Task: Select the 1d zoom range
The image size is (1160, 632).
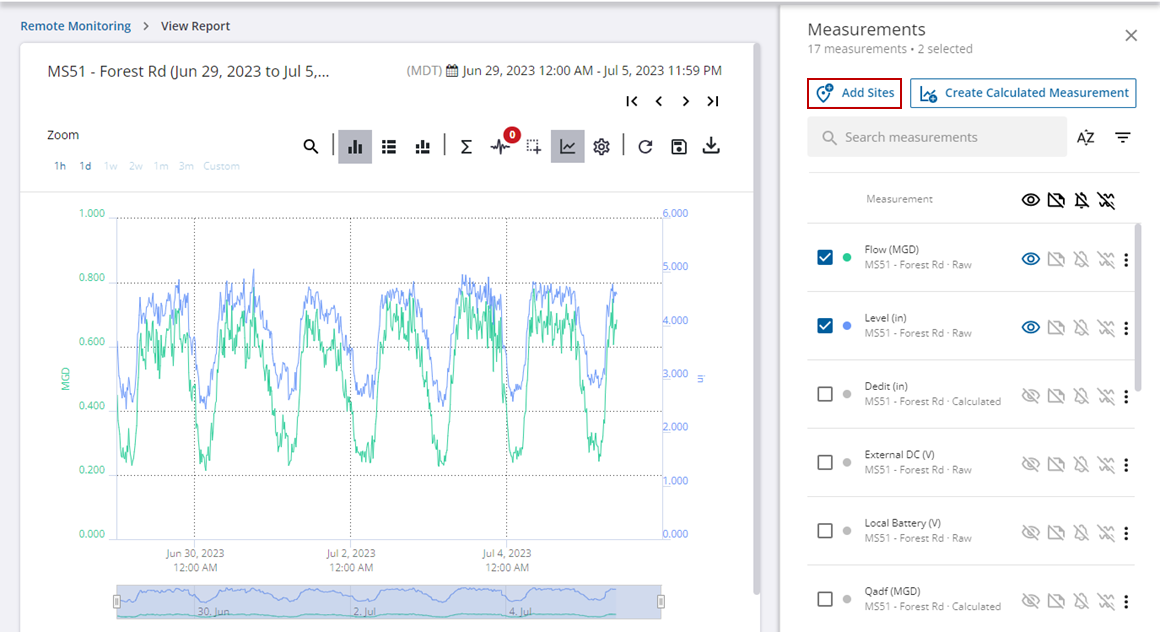Action: coord(86,166)
